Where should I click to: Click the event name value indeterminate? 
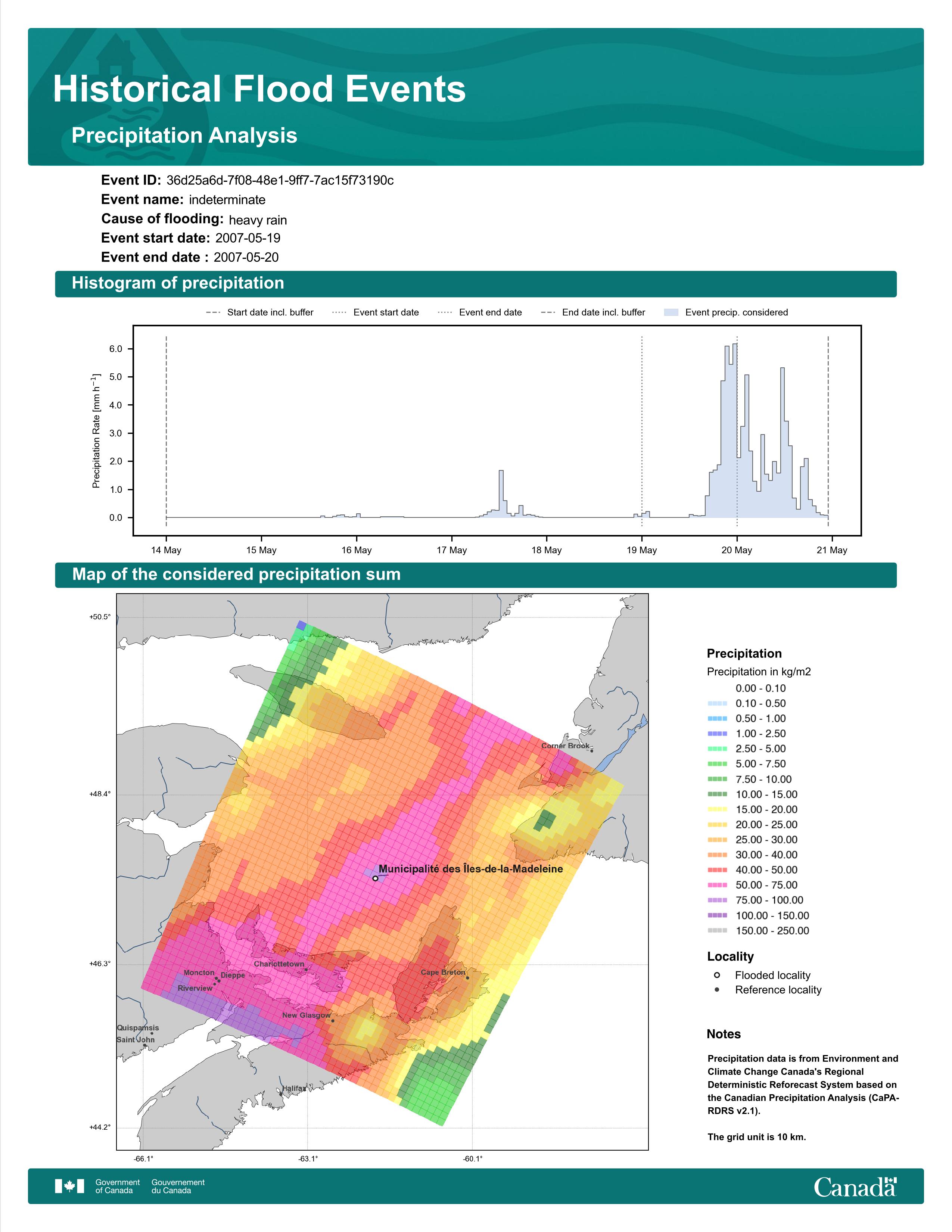[x=227, y=200]
